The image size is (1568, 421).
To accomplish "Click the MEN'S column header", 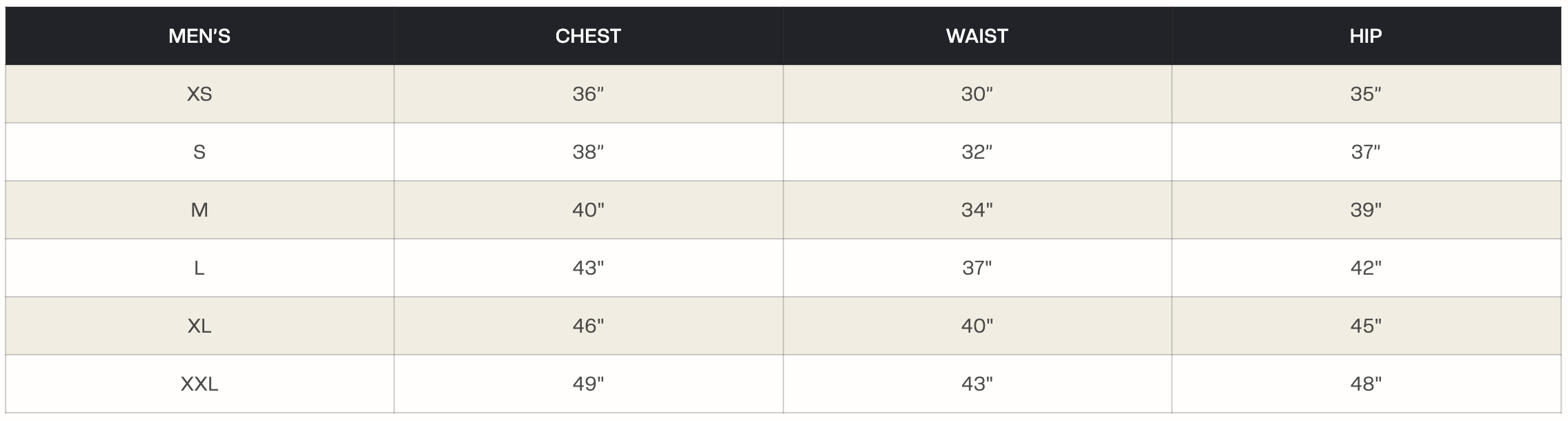I will tap(199, 36).
